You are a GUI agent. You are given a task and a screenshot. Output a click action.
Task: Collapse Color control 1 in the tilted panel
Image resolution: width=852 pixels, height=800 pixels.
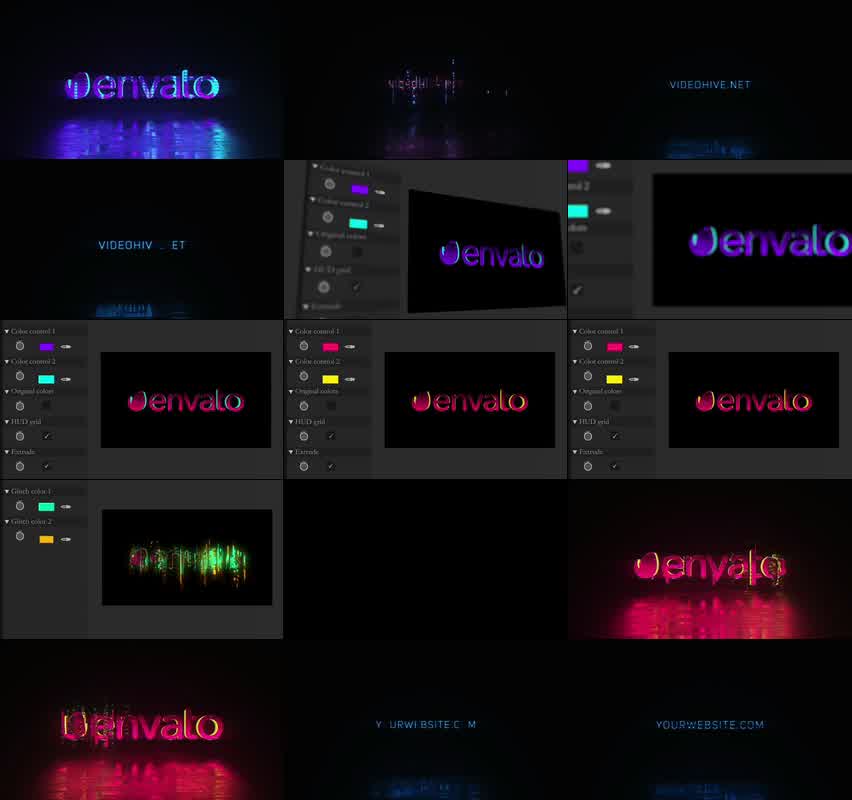315,166
